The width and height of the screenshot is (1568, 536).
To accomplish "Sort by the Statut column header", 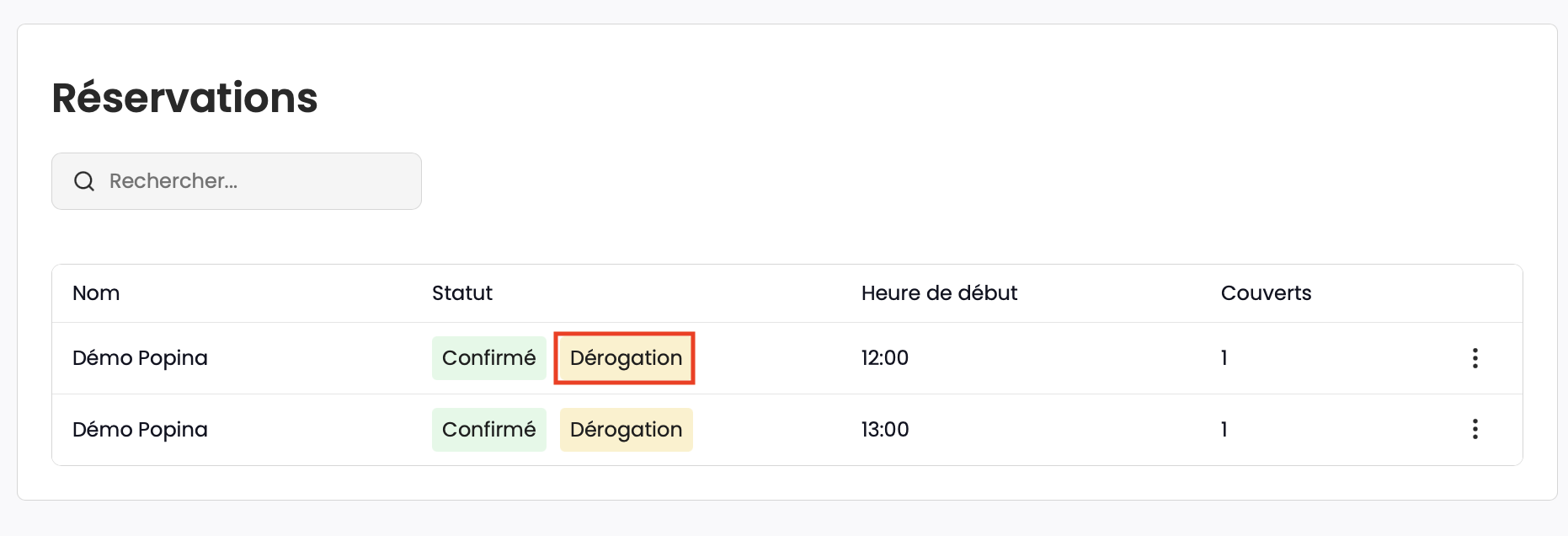I will pyautogui.click(x=462, y=293).
